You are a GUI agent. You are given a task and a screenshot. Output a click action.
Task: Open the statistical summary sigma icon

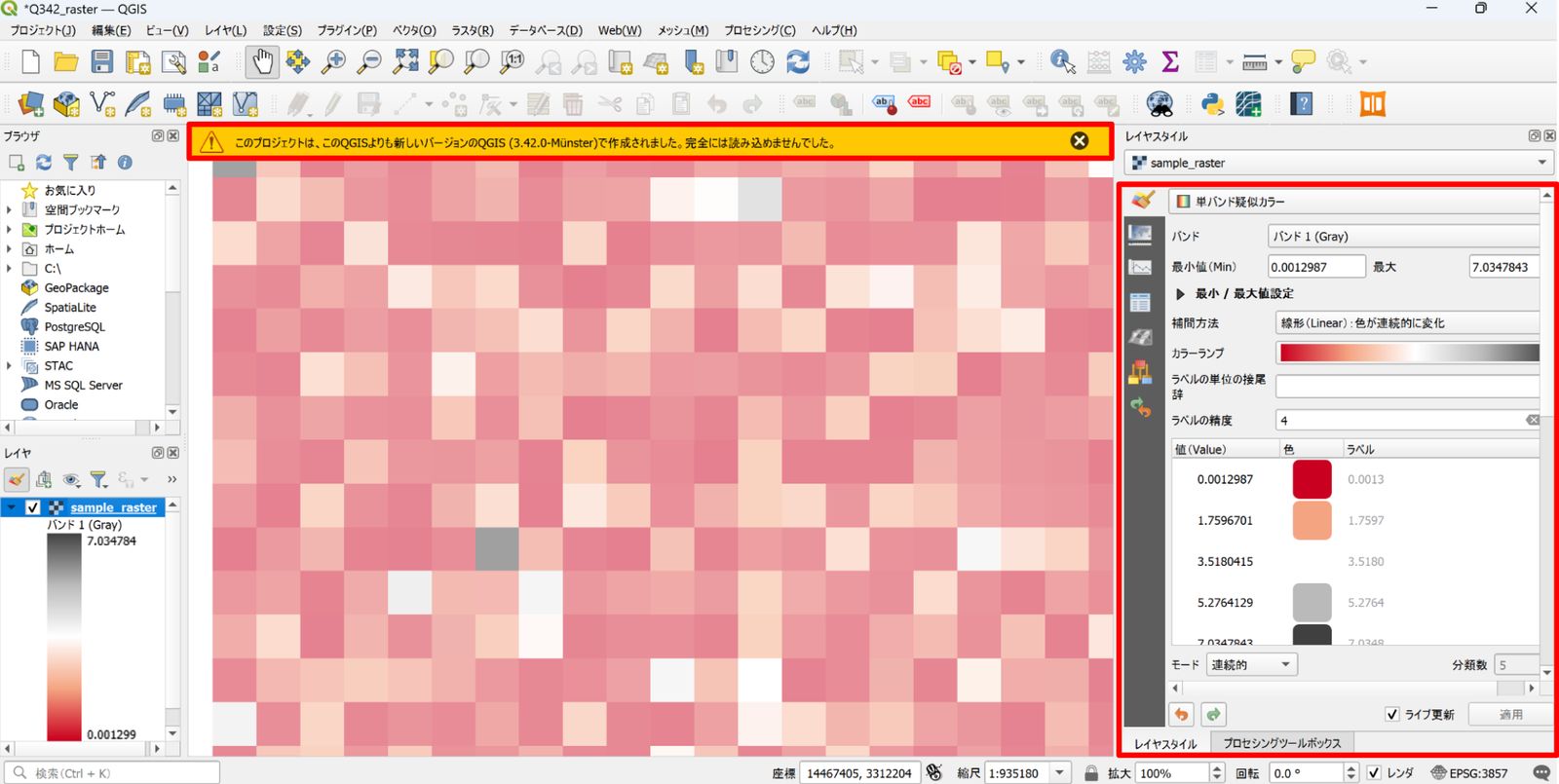(1170, 62)
